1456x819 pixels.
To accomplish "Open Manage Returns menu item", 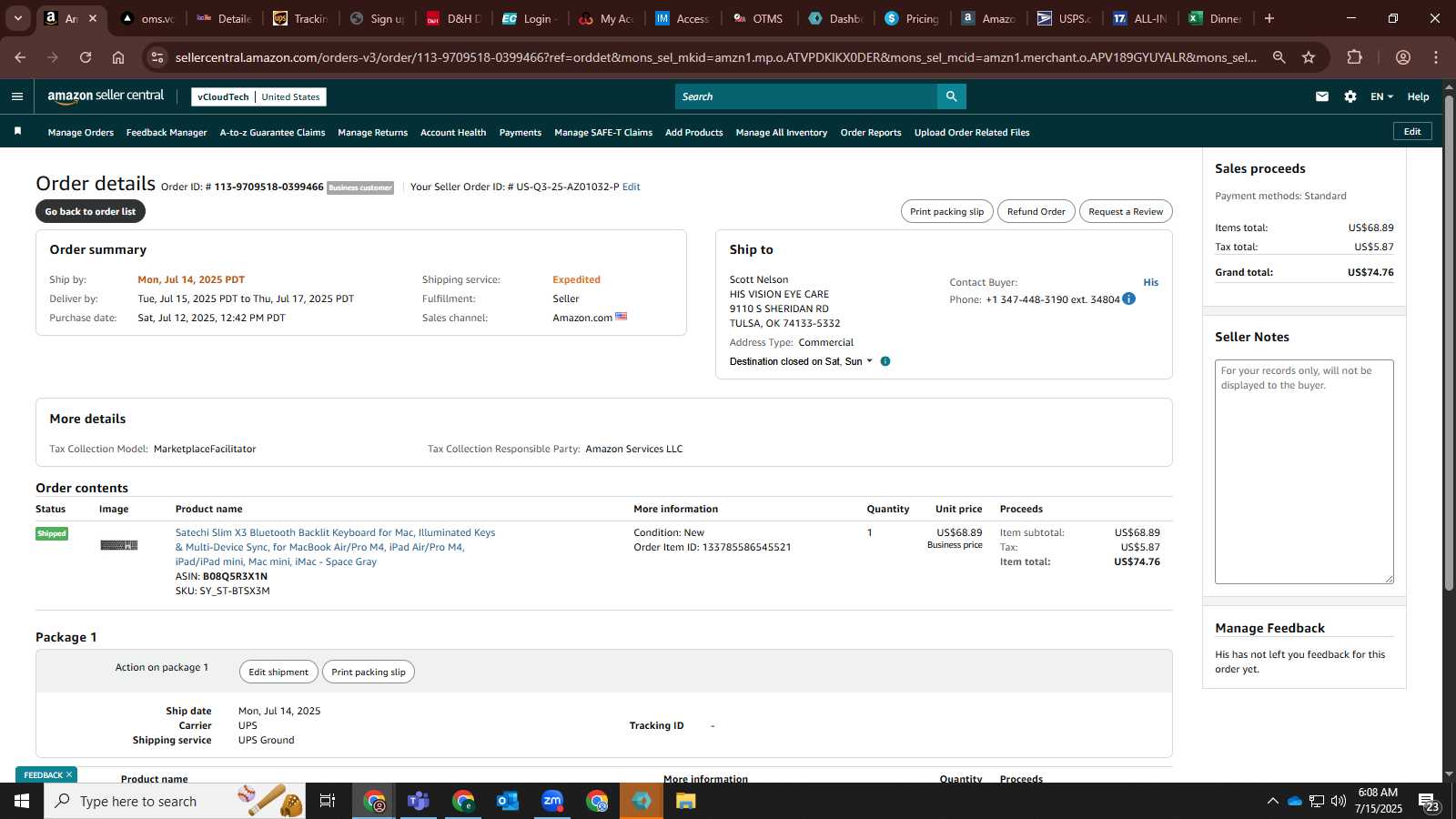I will [x=372, y=133].
